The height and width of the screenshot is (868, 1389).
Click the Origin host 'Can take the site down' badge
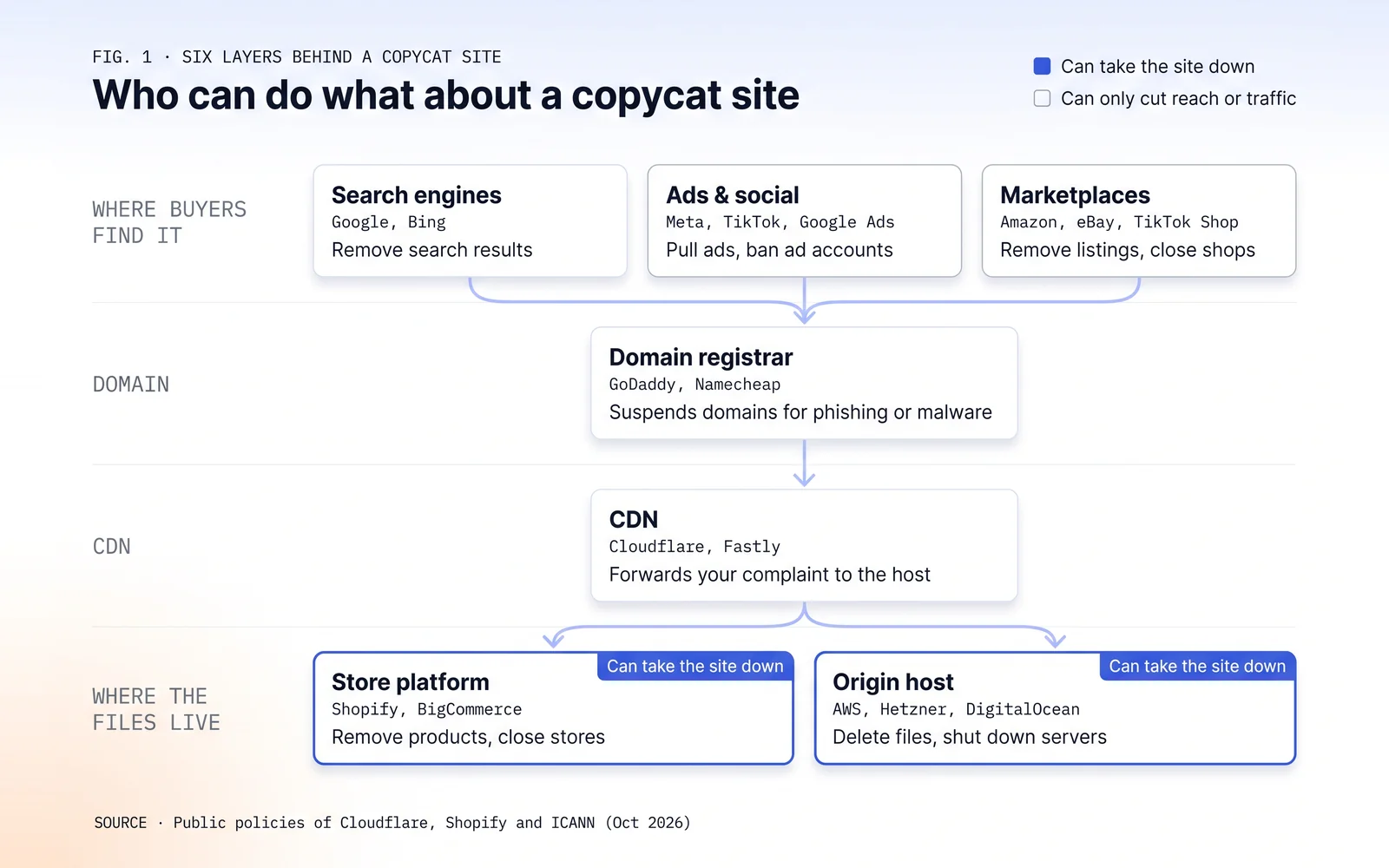click(x=1197, y=666)
